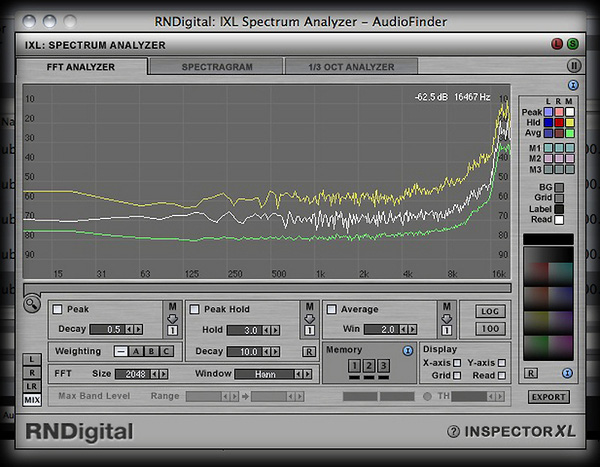This screenshot has width=600, height=467.
Task: Click the LOG scale button
Action: (x=490, y=311)
